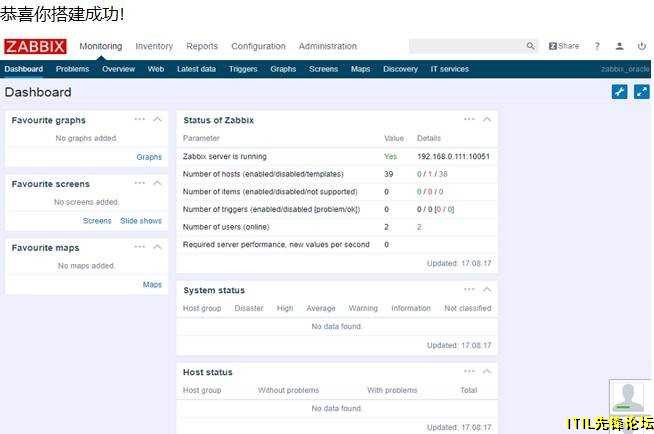This screenshot has width=654, height=434.
Task: Open System status widget menu dots
Action: (469, 289)
